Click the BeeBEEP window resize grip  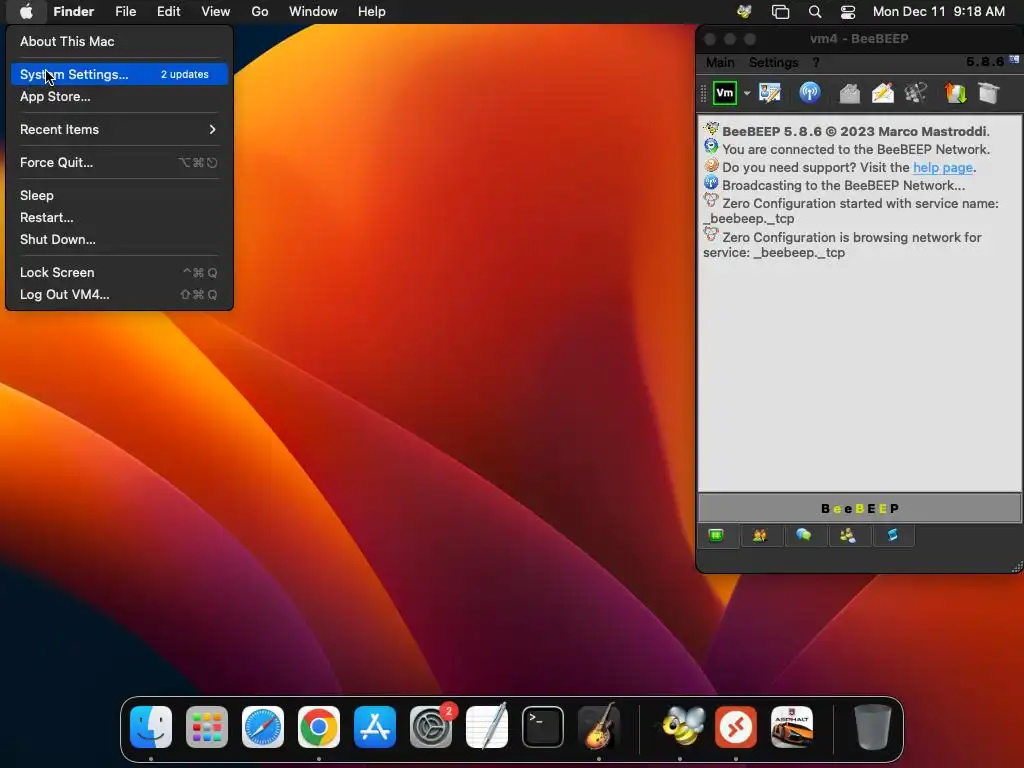[1017, 568]
